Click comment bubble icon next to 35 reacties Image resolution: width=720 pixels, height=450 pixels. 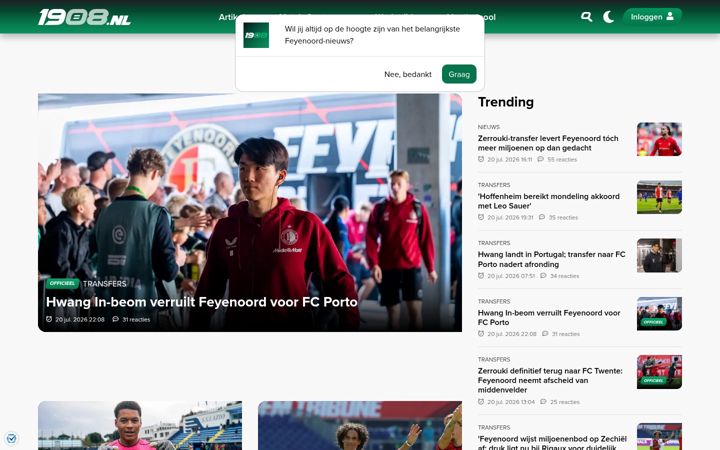542,217
